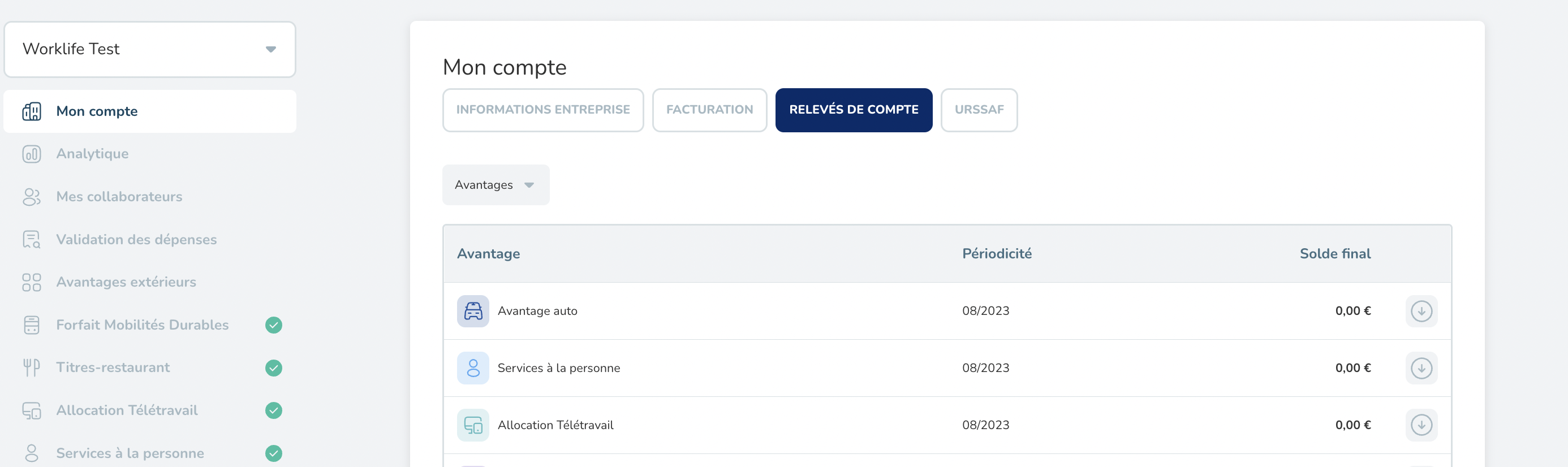Go to Mon compte in sidebar

tap(97, 111)
